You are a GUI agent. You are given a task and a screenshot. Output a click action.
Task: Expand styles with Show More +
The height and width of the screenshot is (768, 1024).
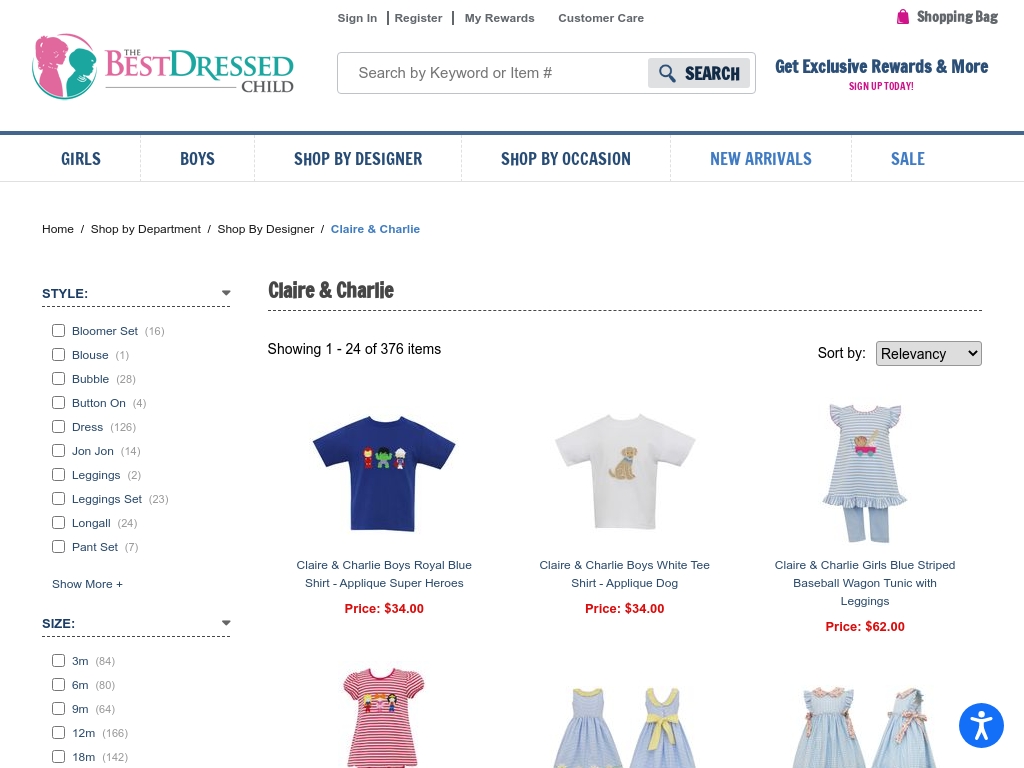coord(88,584)
